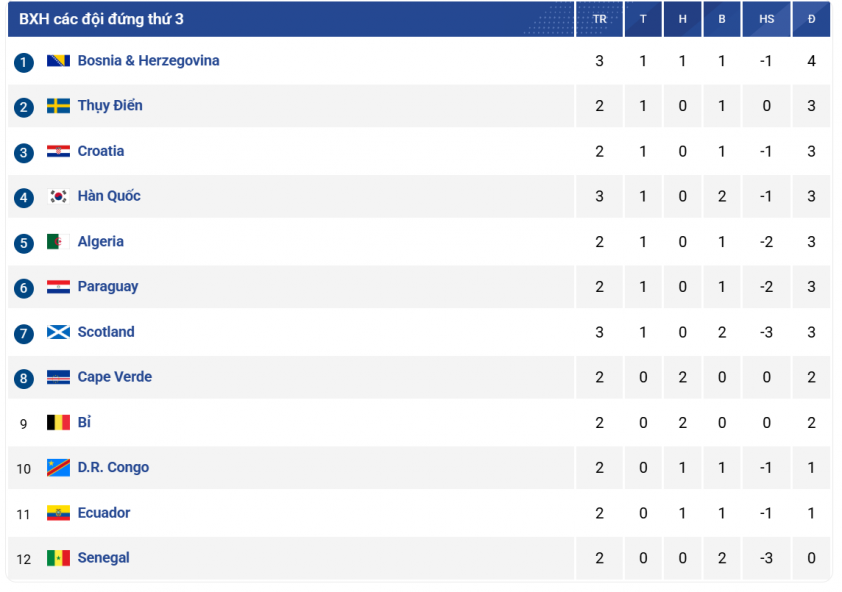
Task: Open the Hàn Quốc team link
Action: pos(109,196)
